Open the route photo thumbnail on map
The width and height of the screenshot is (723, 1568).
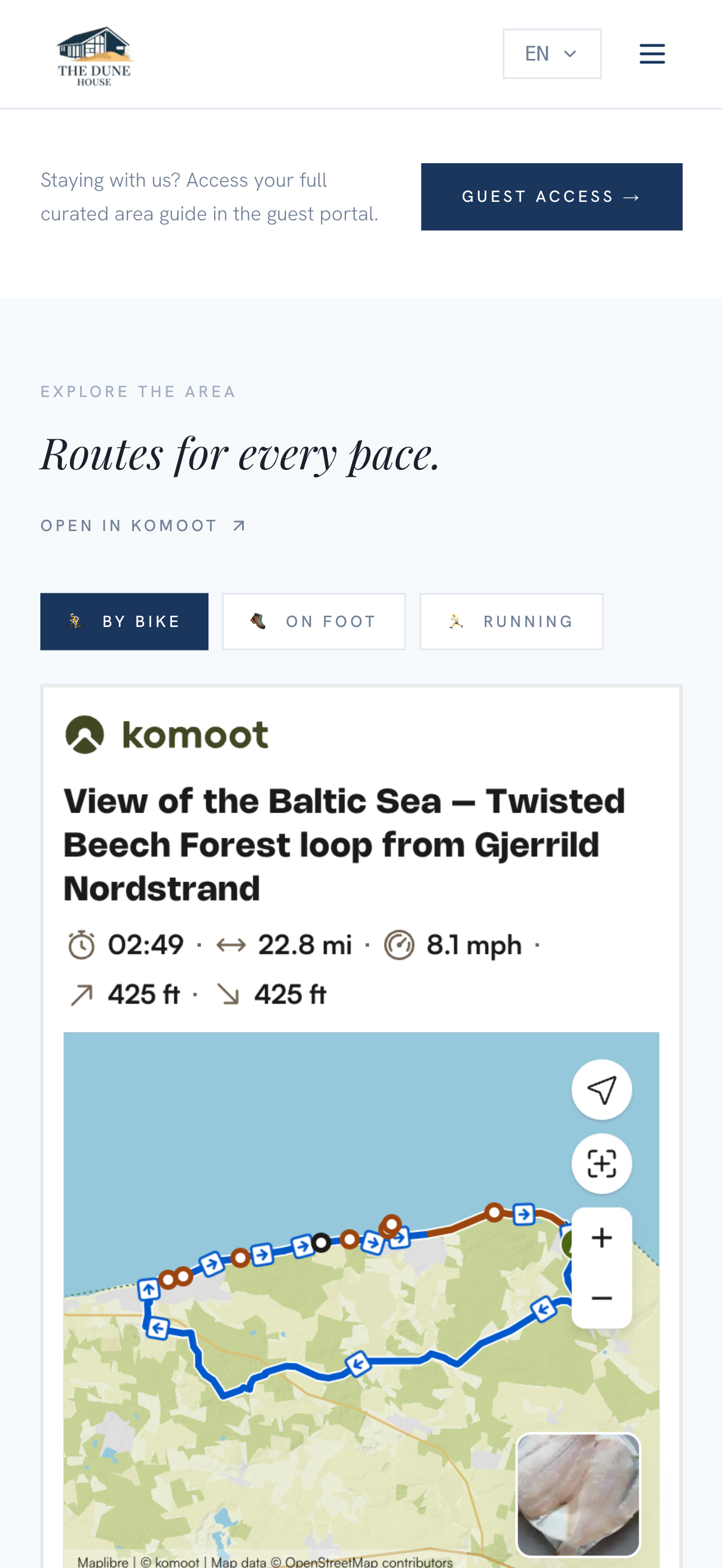coord(578,1495)
